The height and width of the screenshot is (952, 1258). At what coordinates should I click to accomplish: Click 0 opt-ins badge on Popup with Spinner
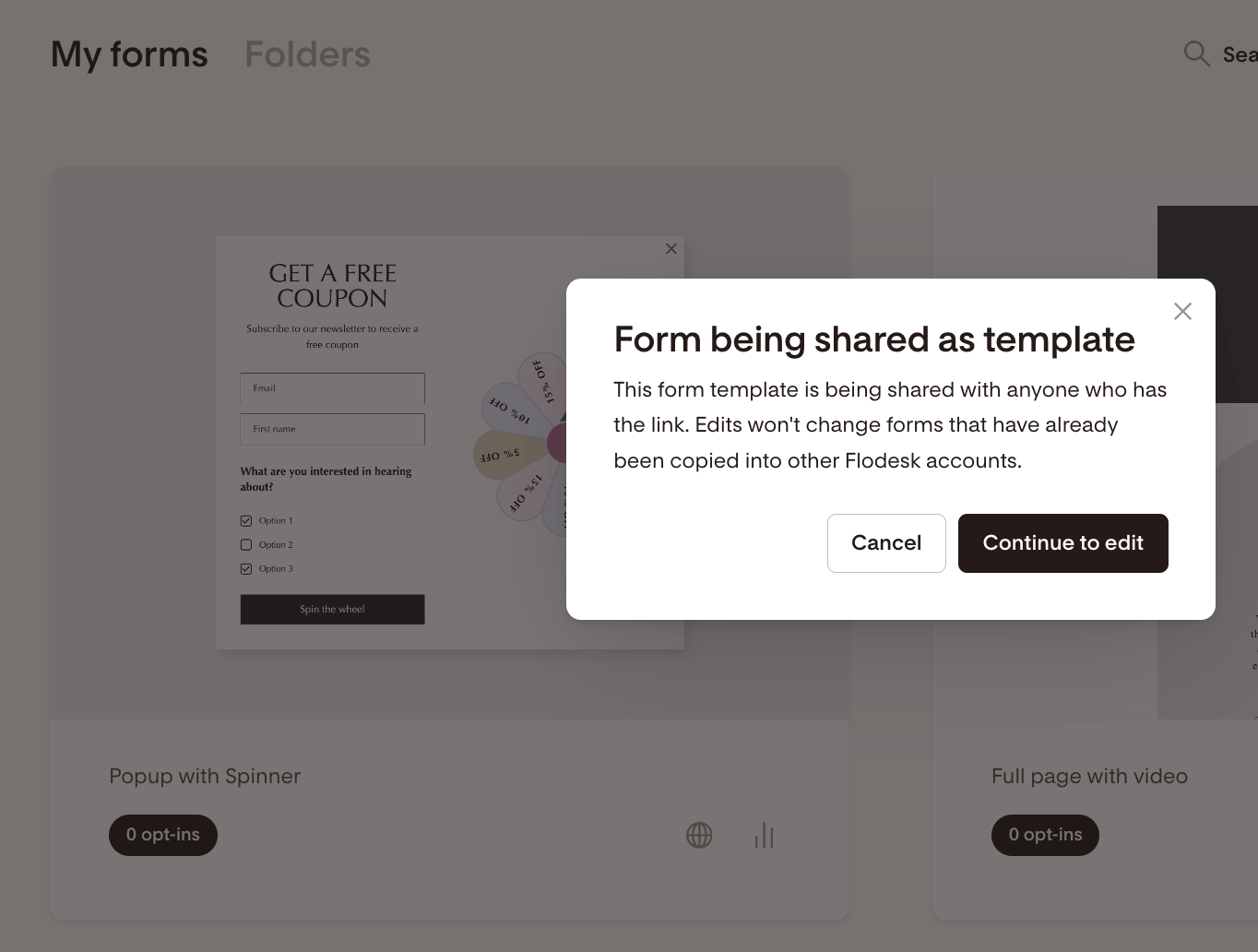click(163, 835)
